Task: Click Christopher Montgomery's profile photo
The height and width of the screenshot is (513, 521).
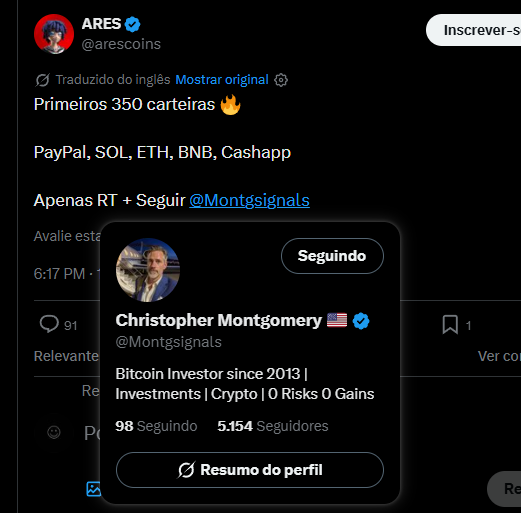Action: (x=148, y=270)
